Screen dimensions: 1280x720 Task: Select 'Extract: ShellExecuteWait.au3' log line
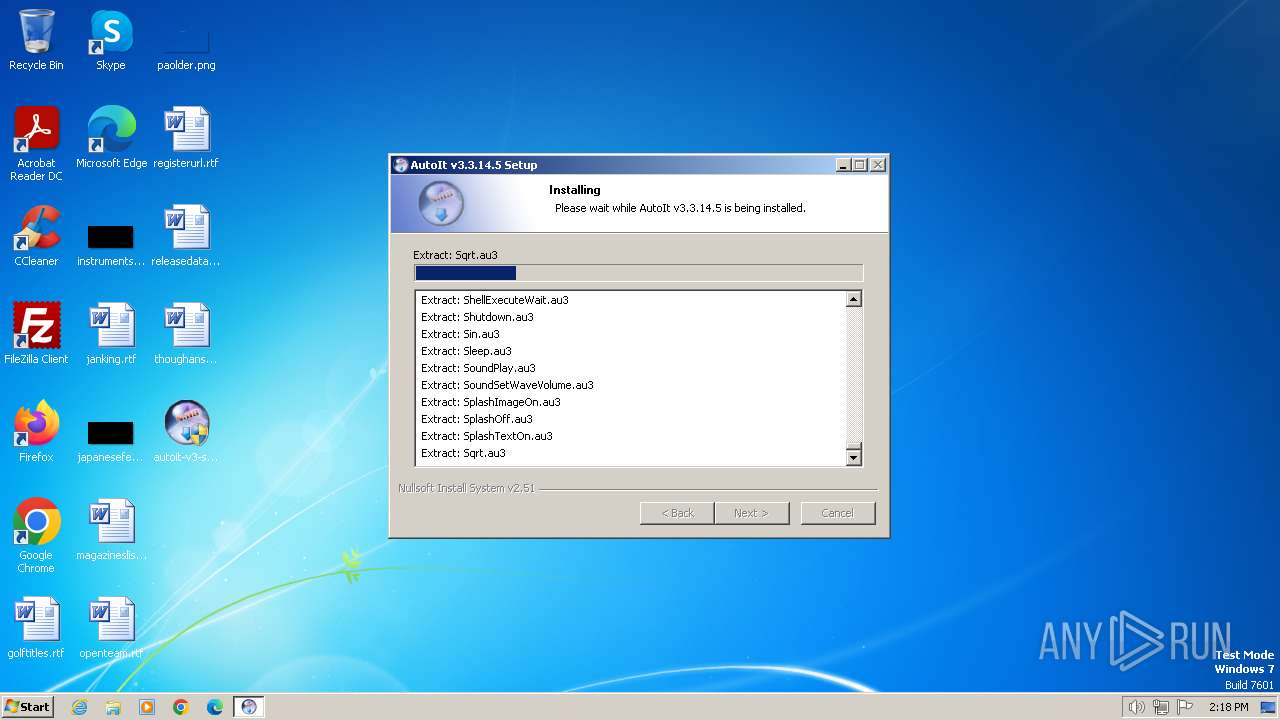pos(495,300)
